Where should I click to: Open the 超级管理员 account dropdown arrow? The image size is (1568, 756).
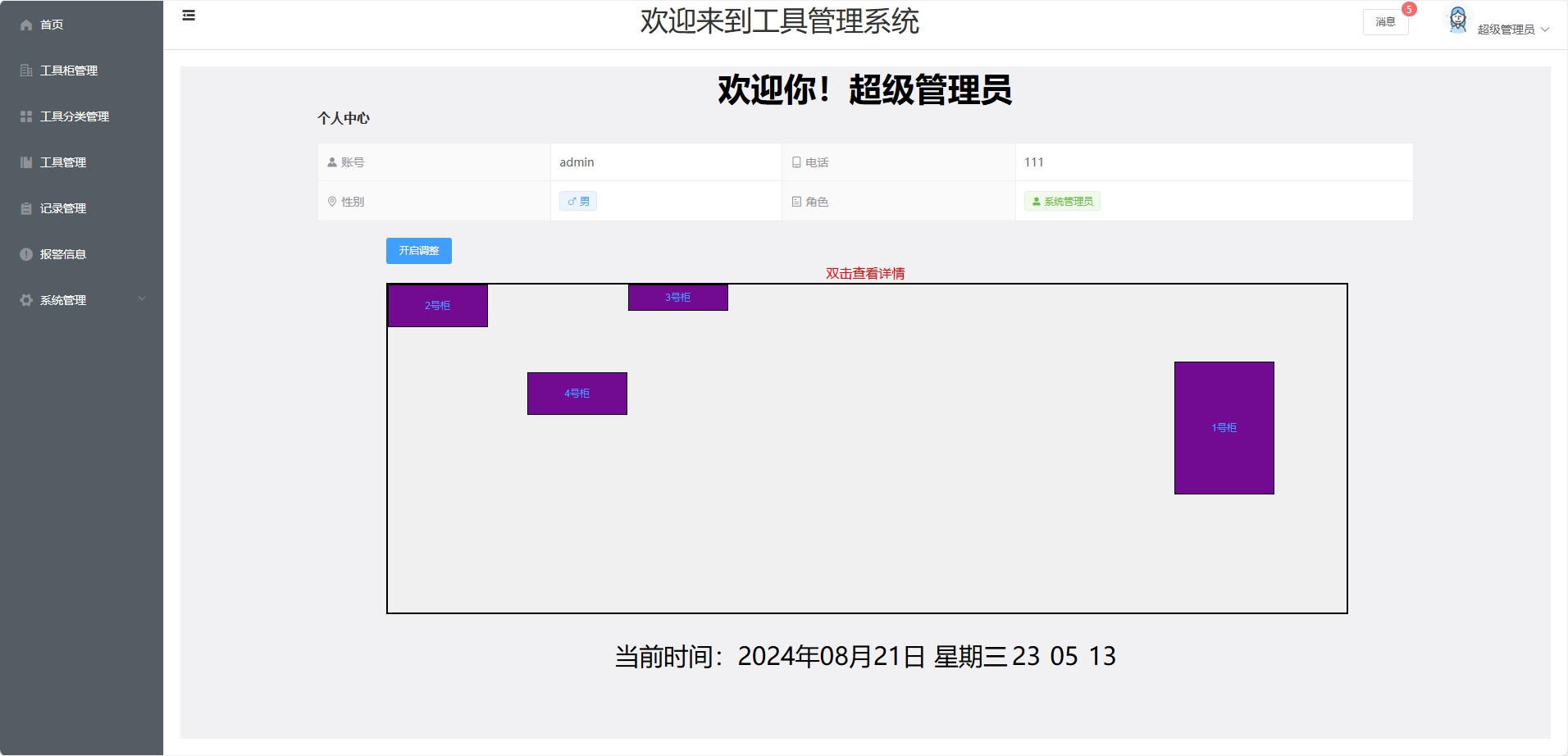(x=1545, y=30)
